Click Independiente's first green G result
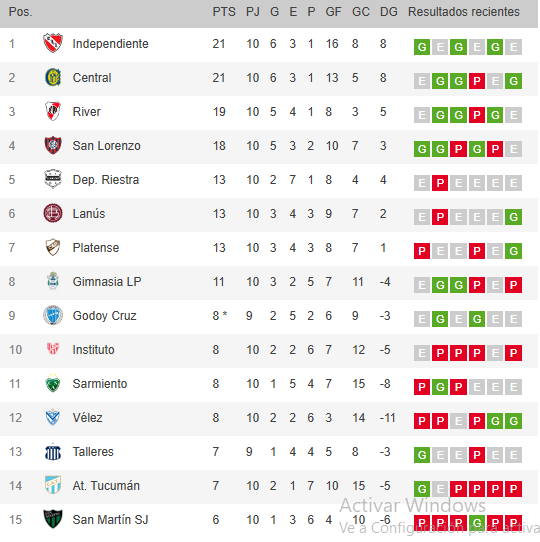 (422, 47)
